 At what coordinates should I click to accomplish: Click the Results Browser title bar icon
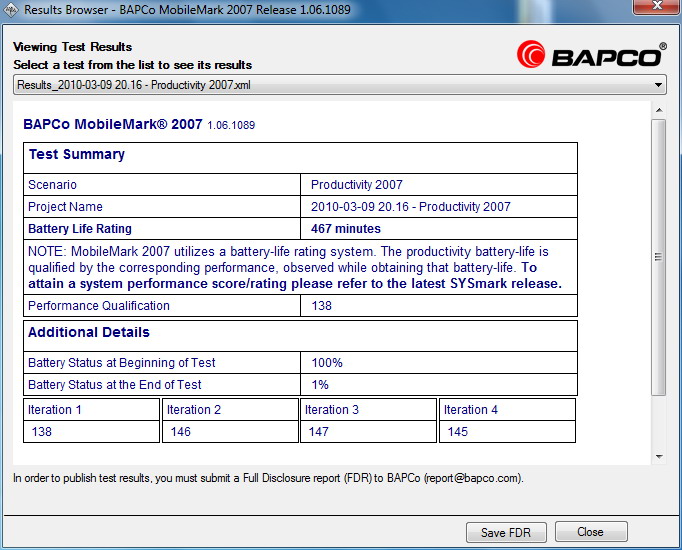pos(10,10)
